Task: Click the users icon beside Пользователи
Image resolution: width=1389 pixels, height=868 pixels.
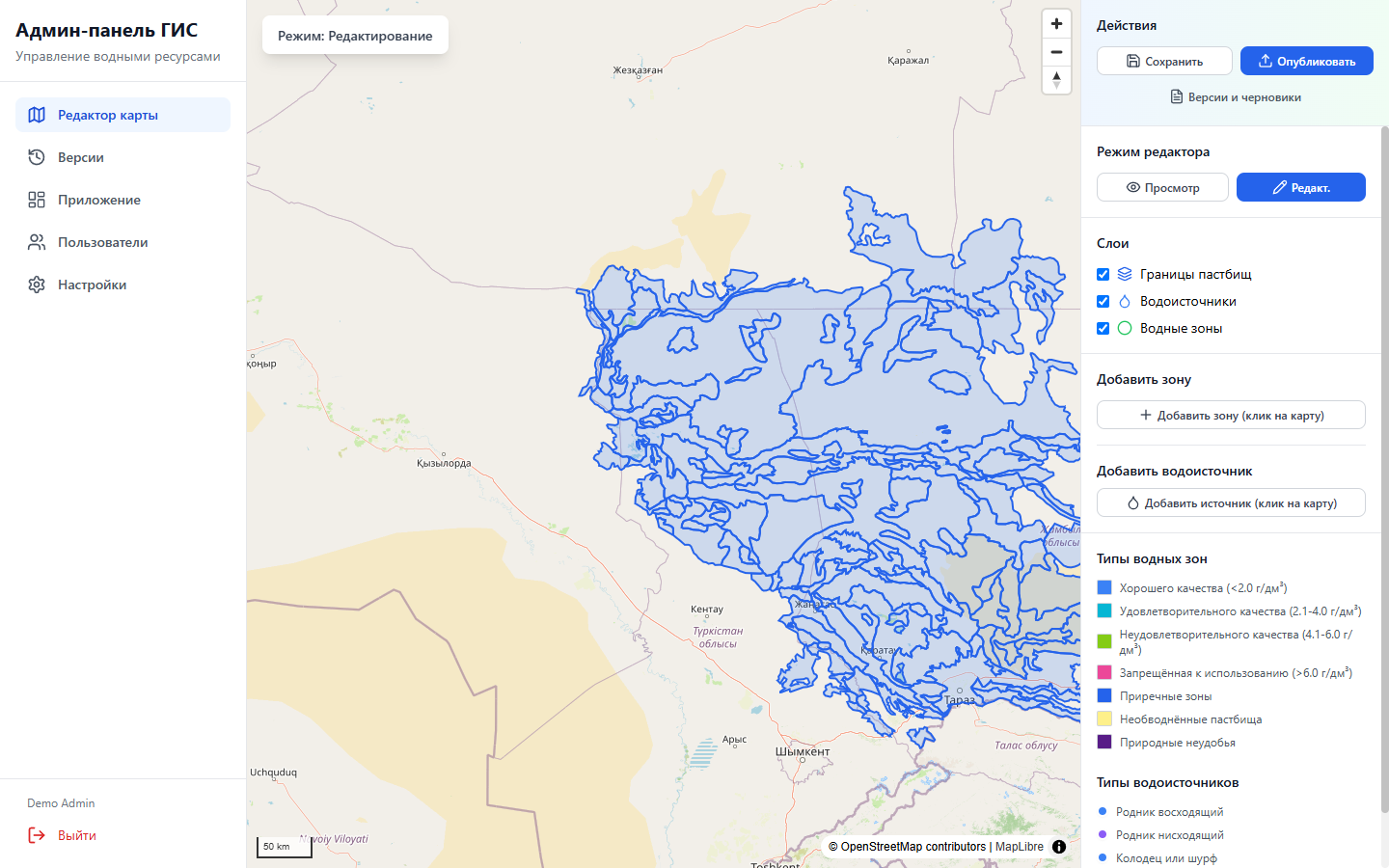Action: coord(37,242)
